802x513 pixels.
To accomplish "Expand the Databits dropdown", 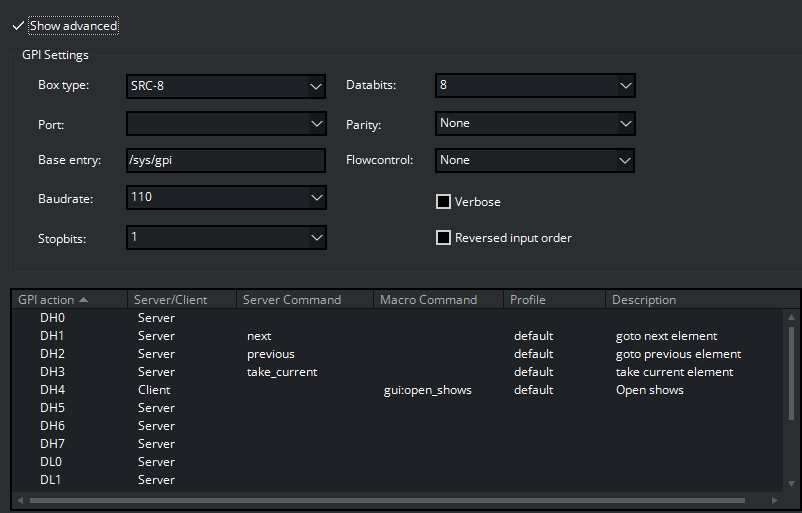I will [535, 86].
